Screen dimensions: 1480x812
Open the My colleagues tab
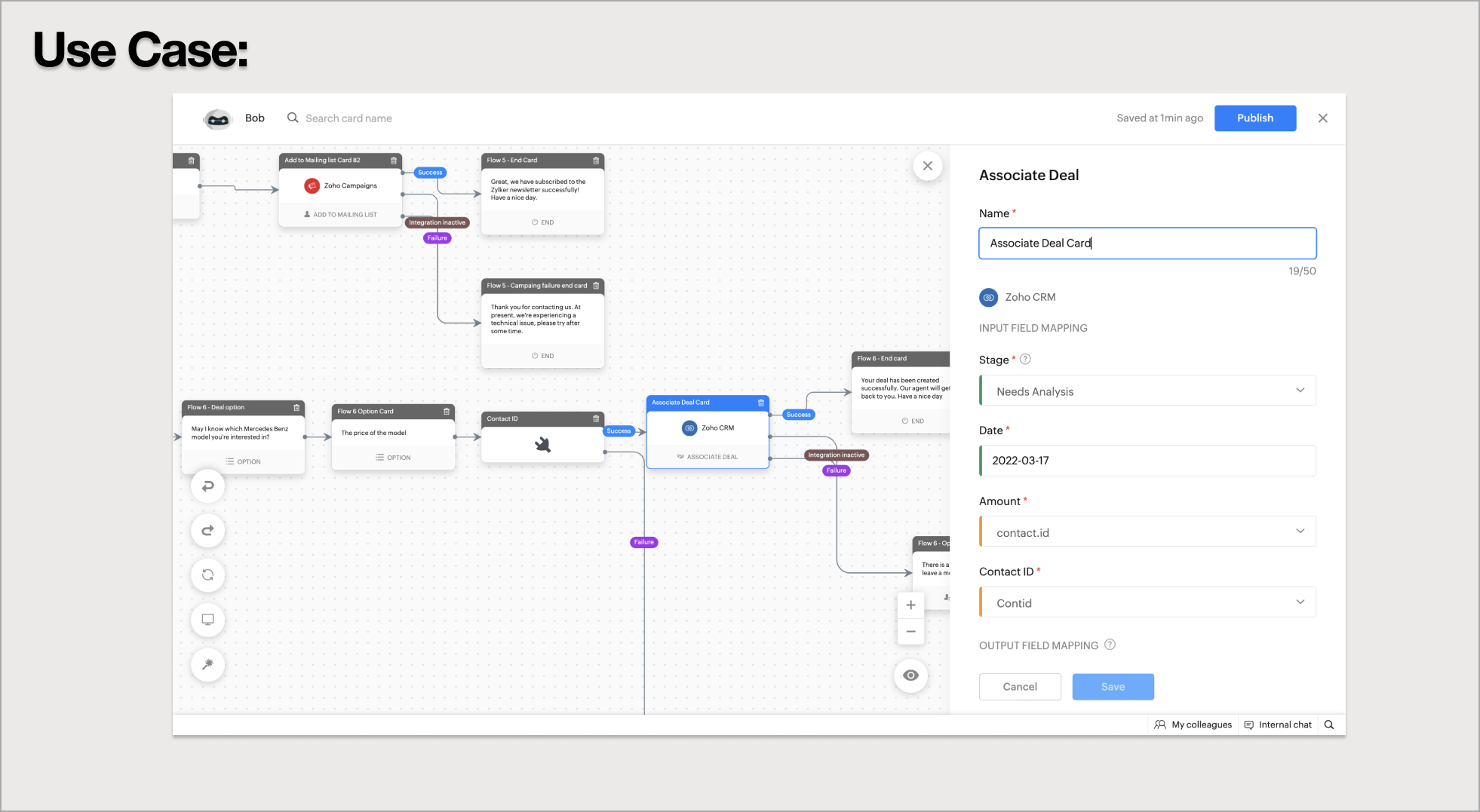[1193, 725]
